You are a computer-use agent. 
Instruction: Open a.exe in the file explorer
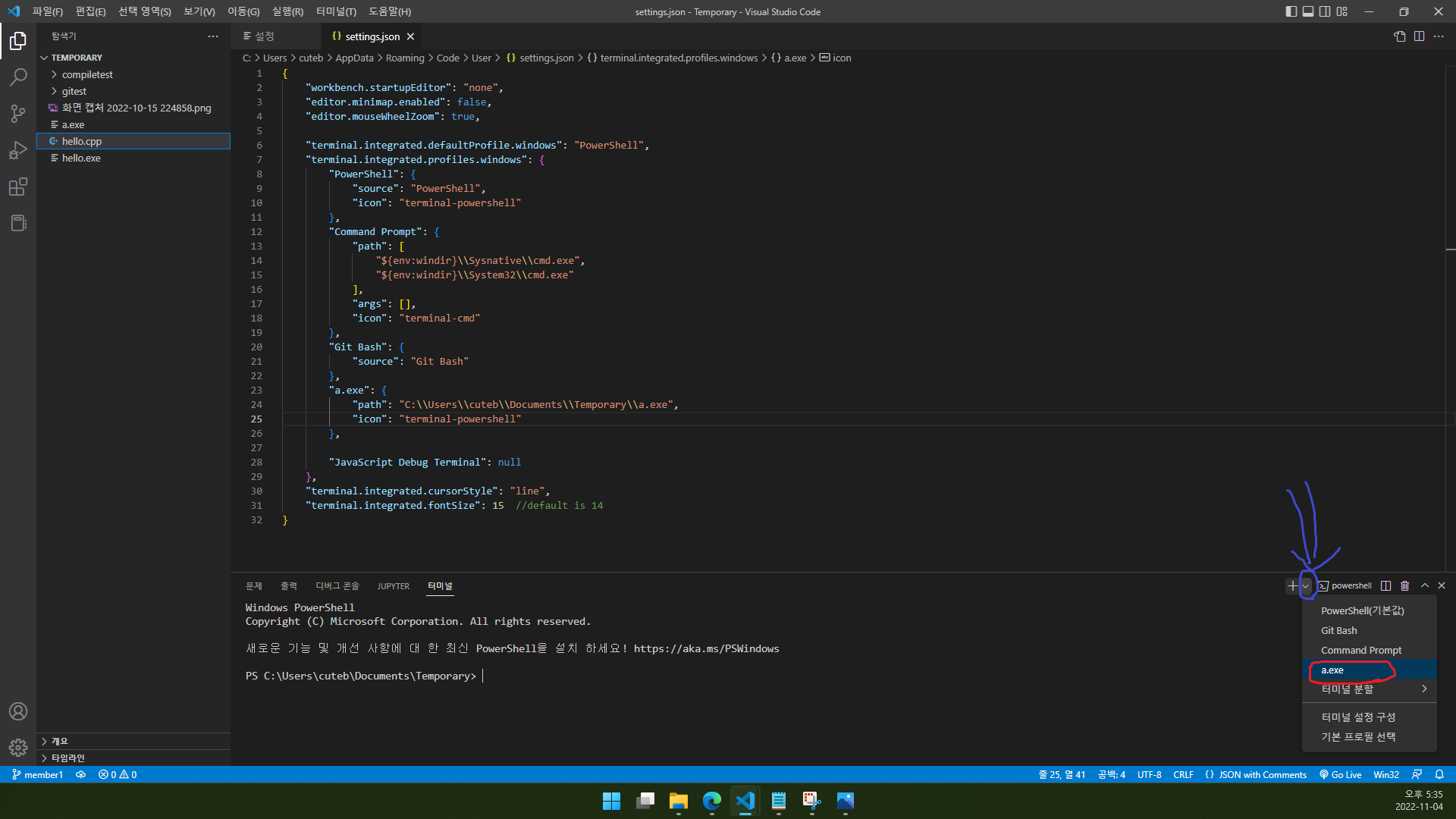133,124
